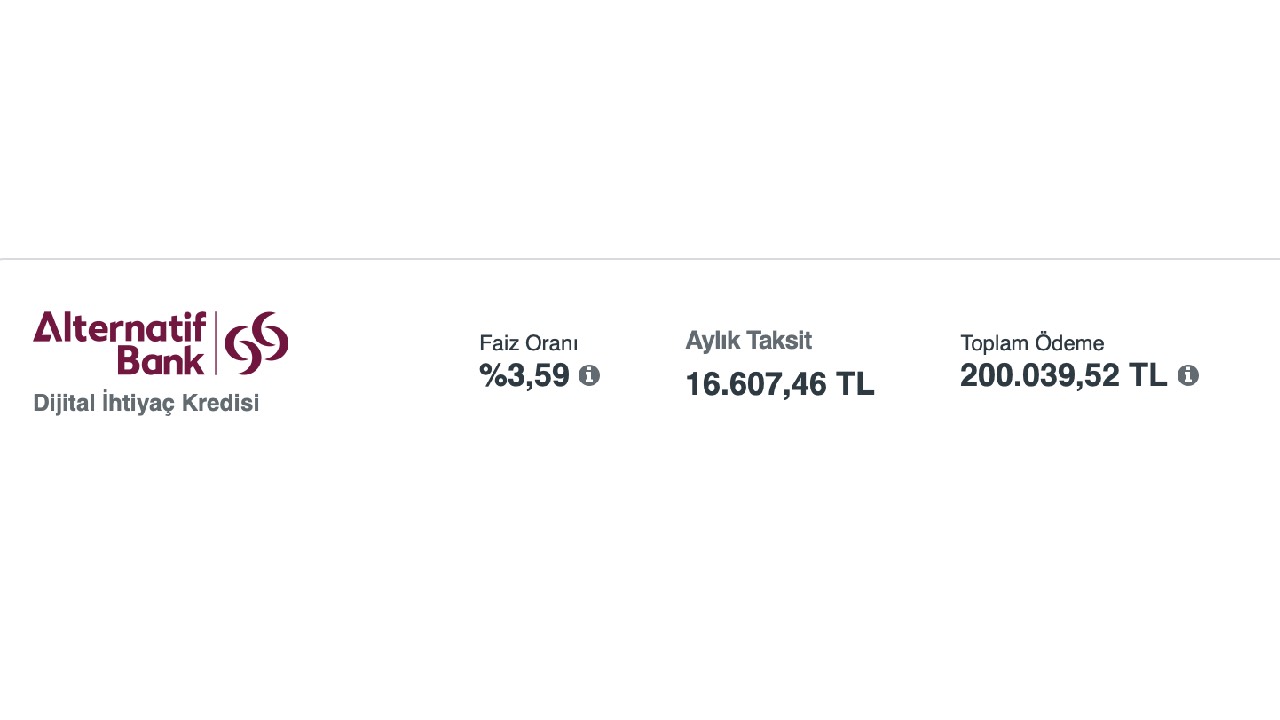Screen dimensions: 1280x720
Task: Click the info icon beside %3,59 rate
Action: (x=589, y=376)
